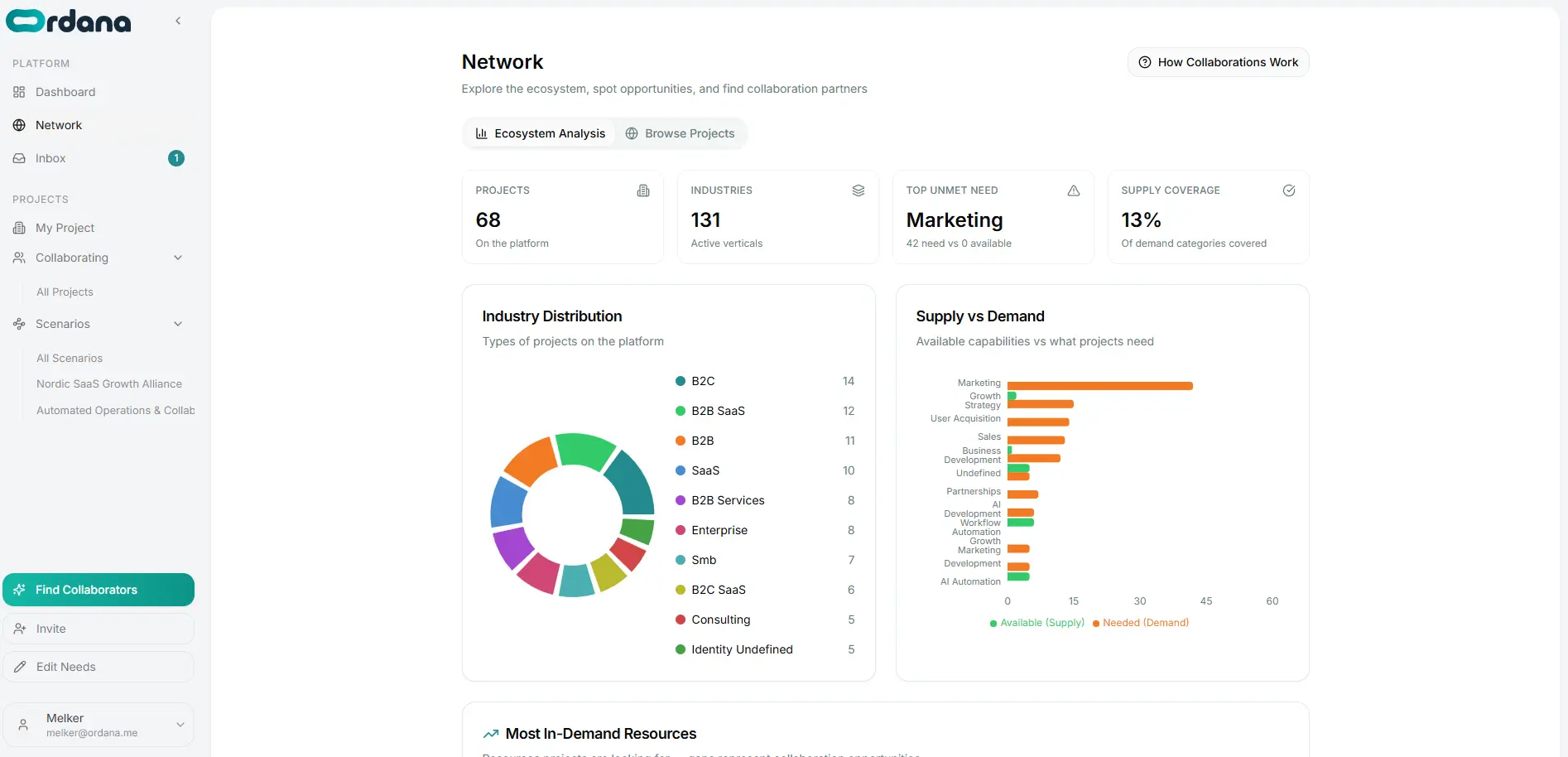Click the check-circle icon on Supply Coverage card
Screen dimensions: 1568x757
tap(1289, 190)
